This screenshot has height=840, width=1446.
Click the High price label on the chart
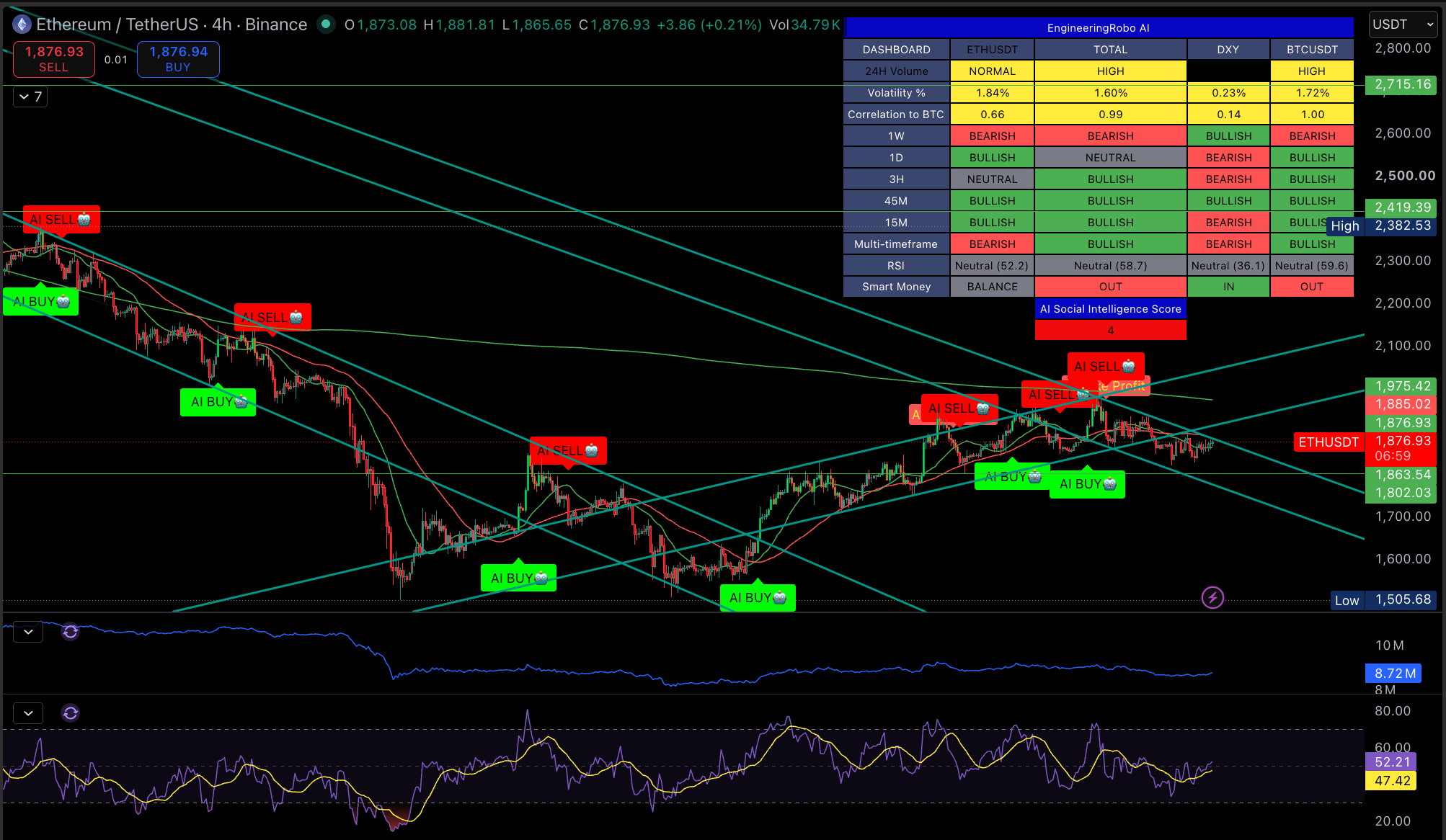(1345, 226)
